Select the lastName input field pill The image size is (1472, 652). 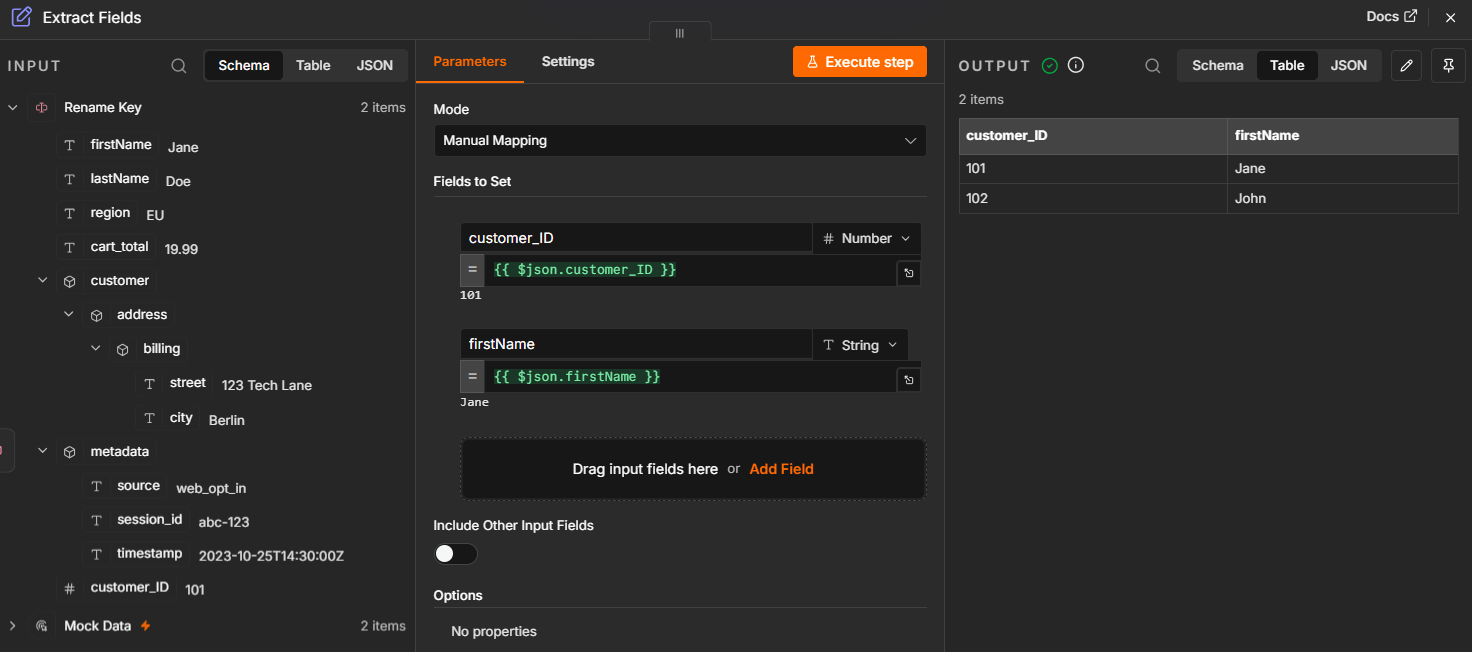[120, 179]
